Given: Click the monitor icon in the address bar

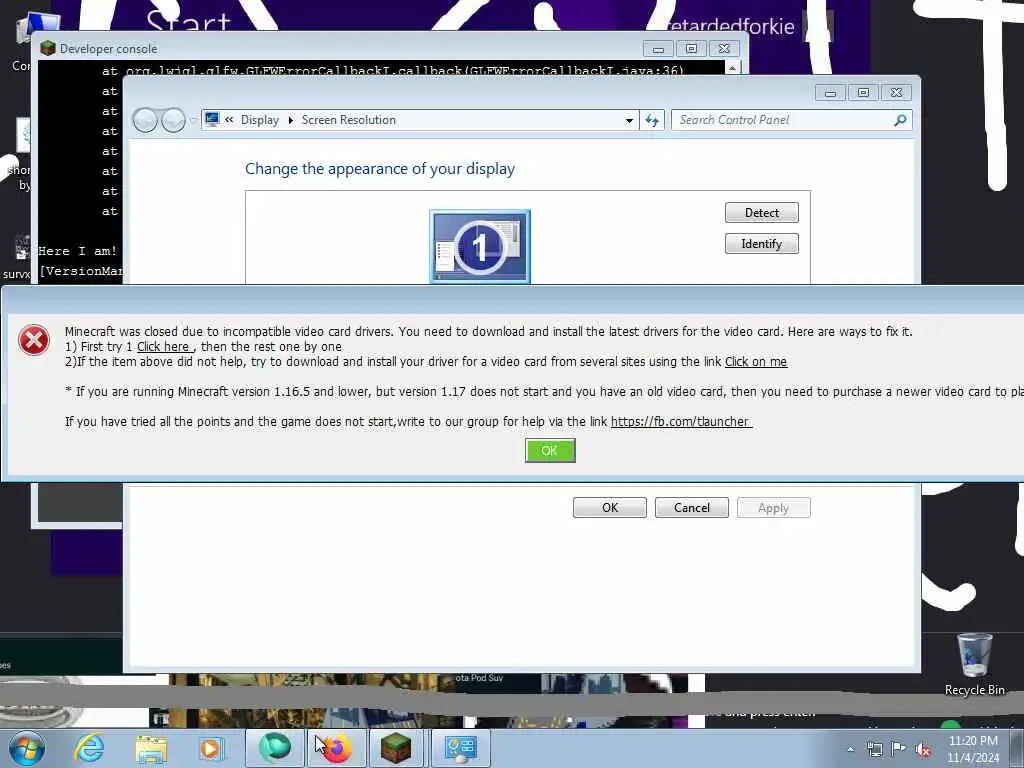Looking at the screenshot, I should coord(212,120).
